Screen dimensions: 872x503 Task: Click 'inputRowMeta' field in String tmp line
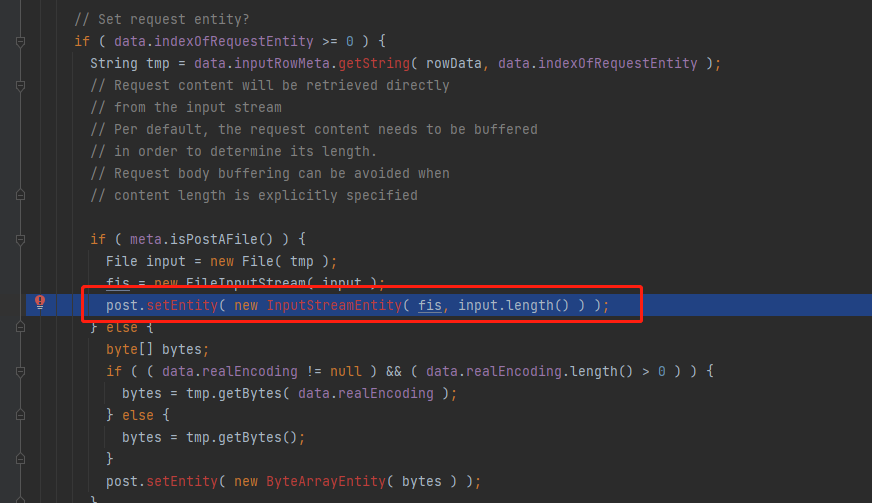coord(282,63)
